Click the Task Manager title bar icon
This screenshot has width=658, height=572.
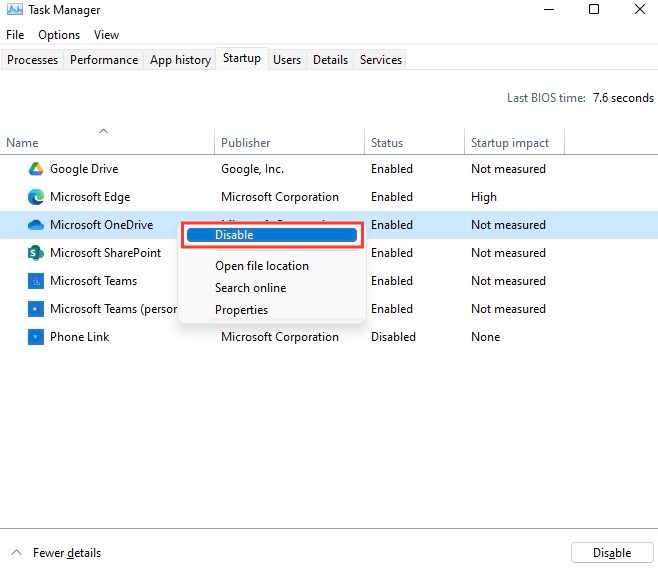(15, 9)
